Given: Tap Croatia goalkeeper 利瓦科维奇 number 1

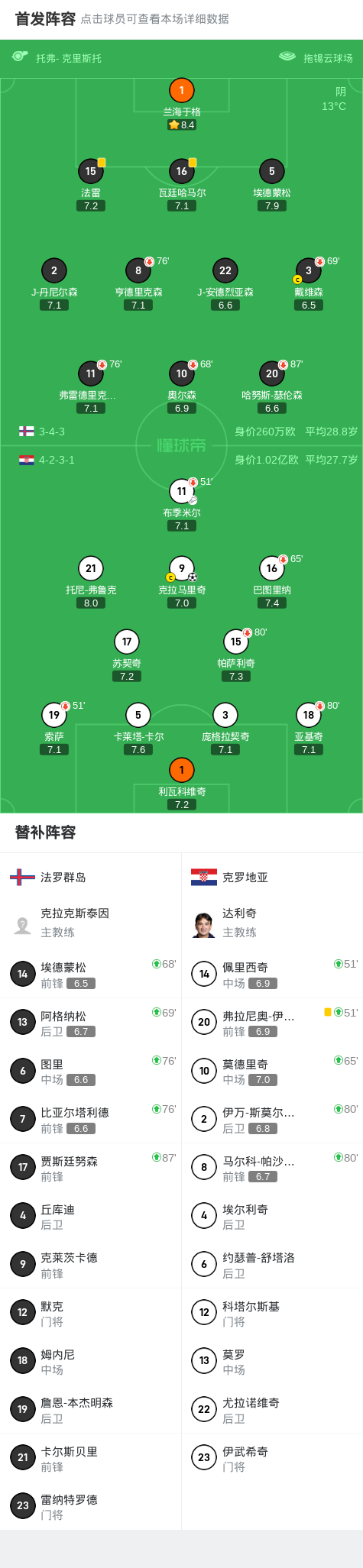Looking at the screenshot, I should pyautogui.click(x=181, y=770).
